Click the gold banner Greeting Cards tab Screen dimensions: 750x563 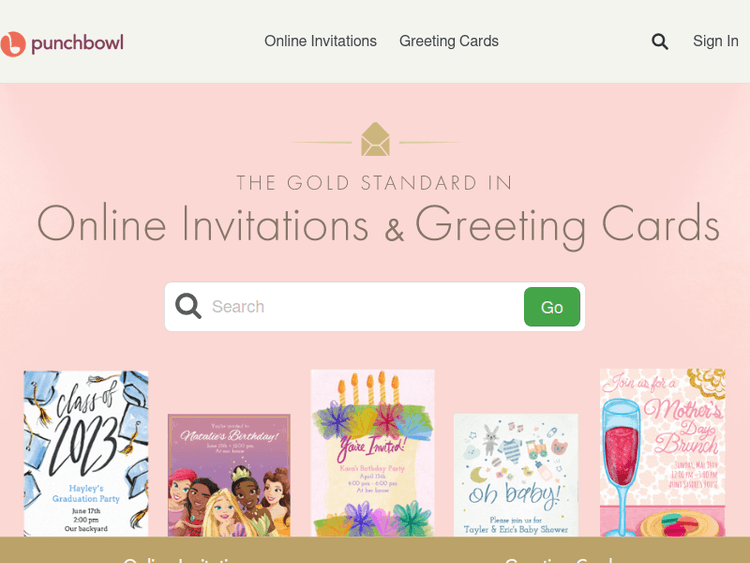tap(559, 558)
